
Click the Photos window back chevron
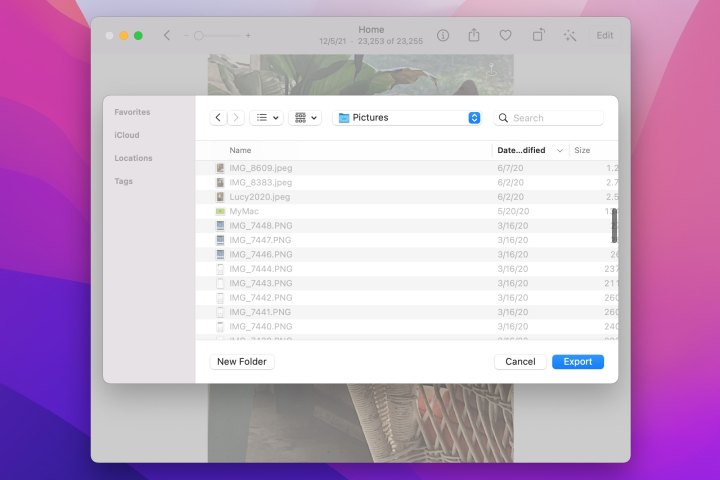[x=167, y=35]
